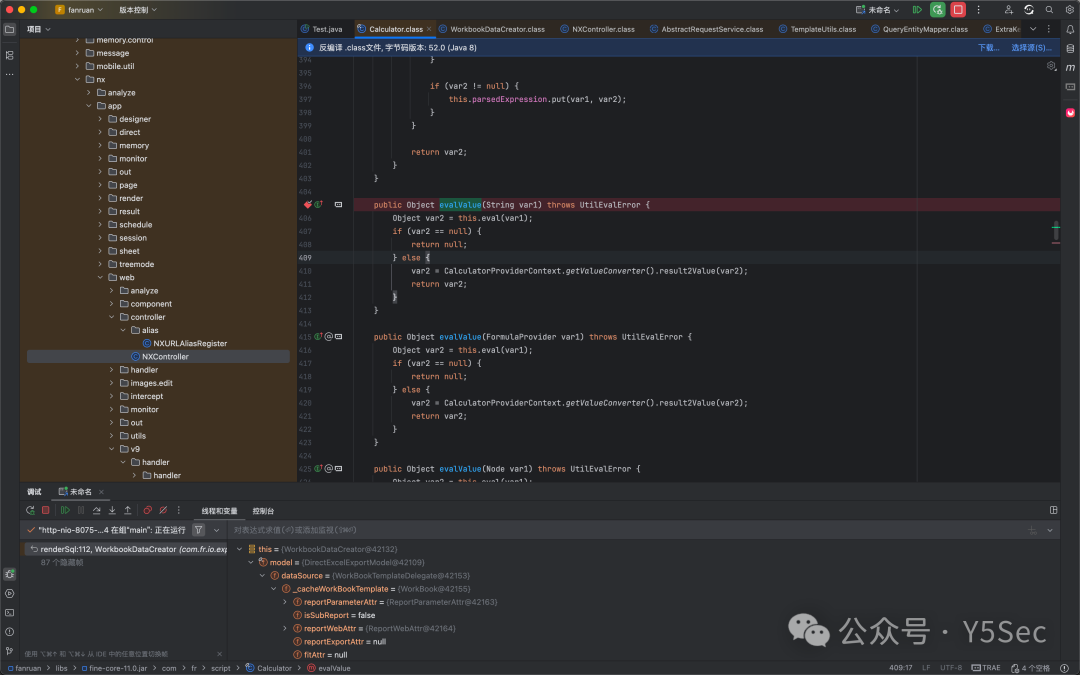
Task: Click the 下载 link in decompile banner
Action: 988,48
